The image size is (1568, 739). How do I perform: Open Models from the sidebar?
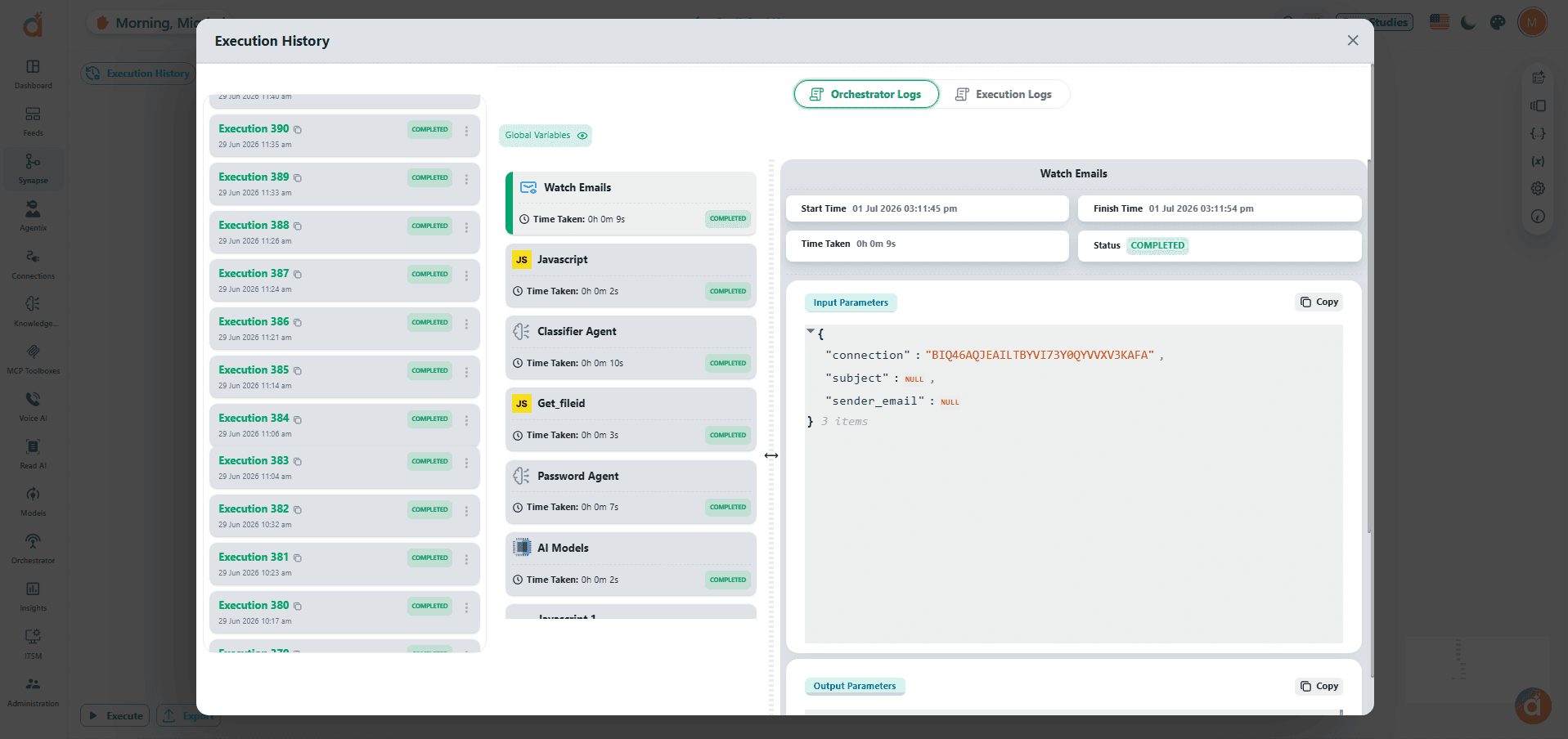tap(33, 501)
